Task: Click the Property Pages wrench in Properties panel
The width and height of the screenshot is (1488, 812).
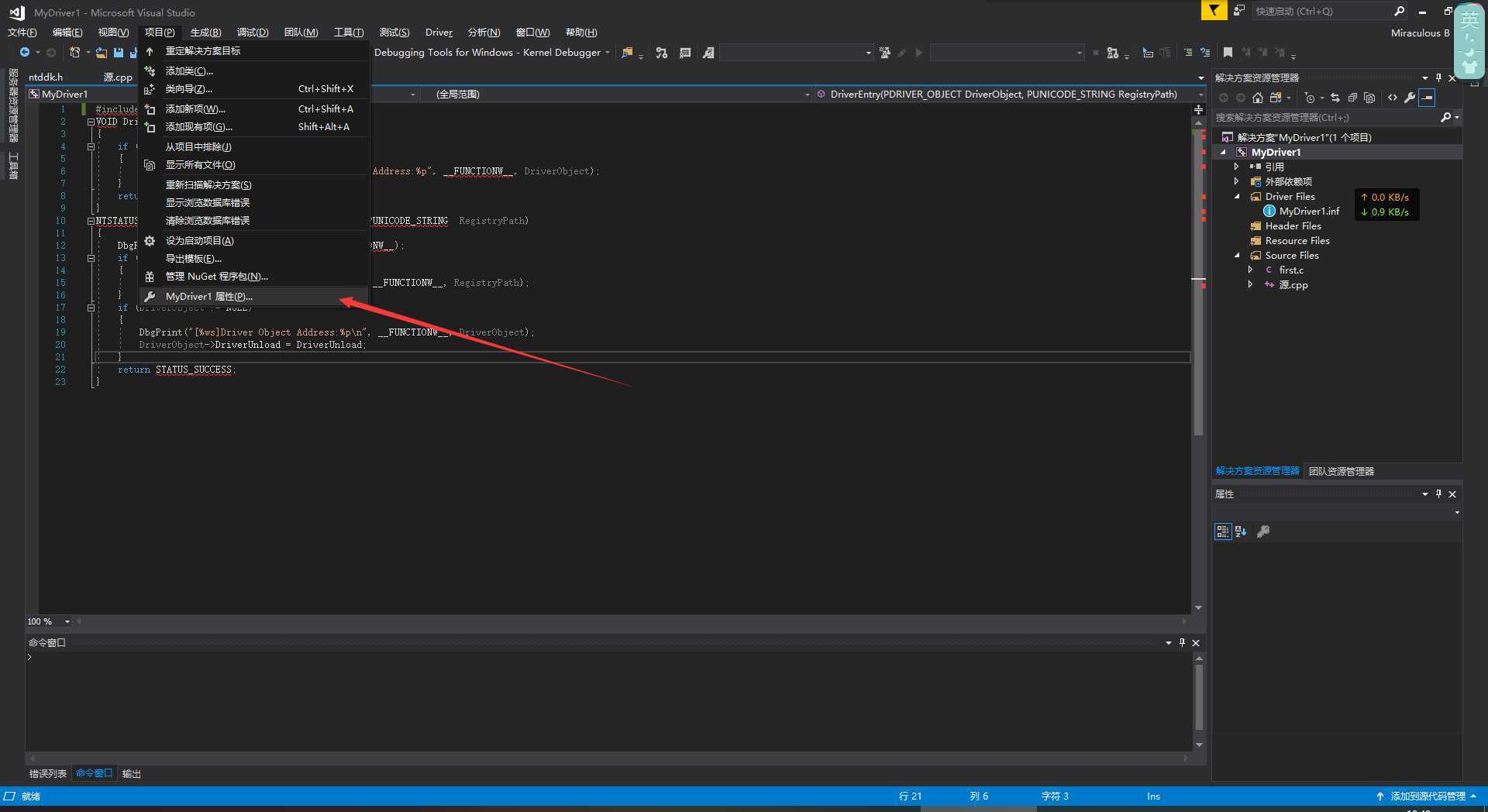Action: [1263, 532]
